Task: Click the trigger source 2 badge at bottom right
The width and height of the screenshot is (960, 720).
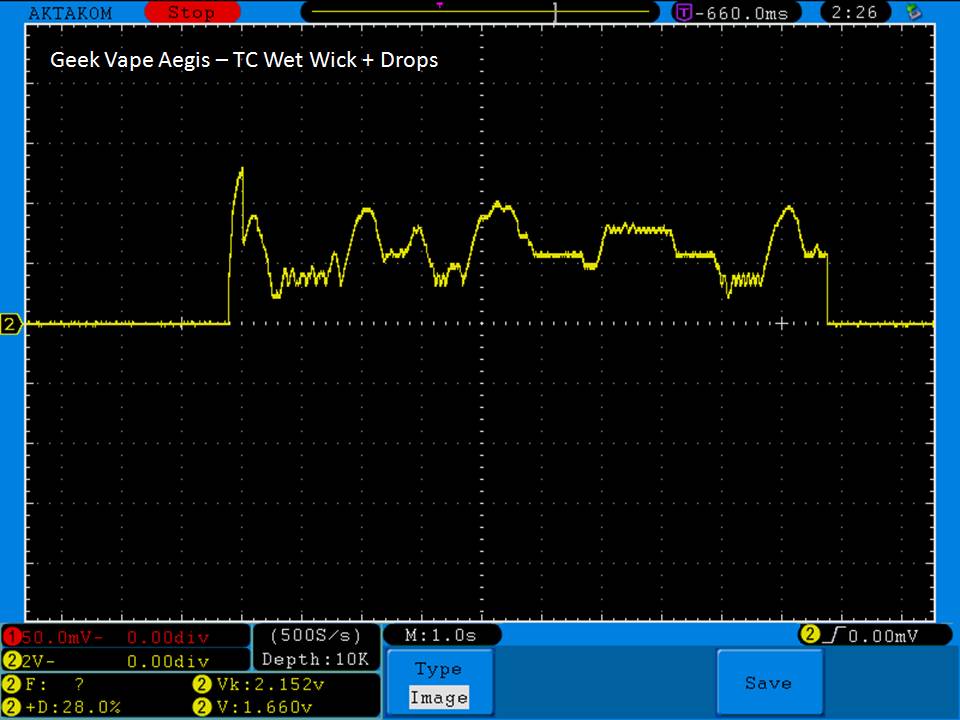Action: coord(806,635)
